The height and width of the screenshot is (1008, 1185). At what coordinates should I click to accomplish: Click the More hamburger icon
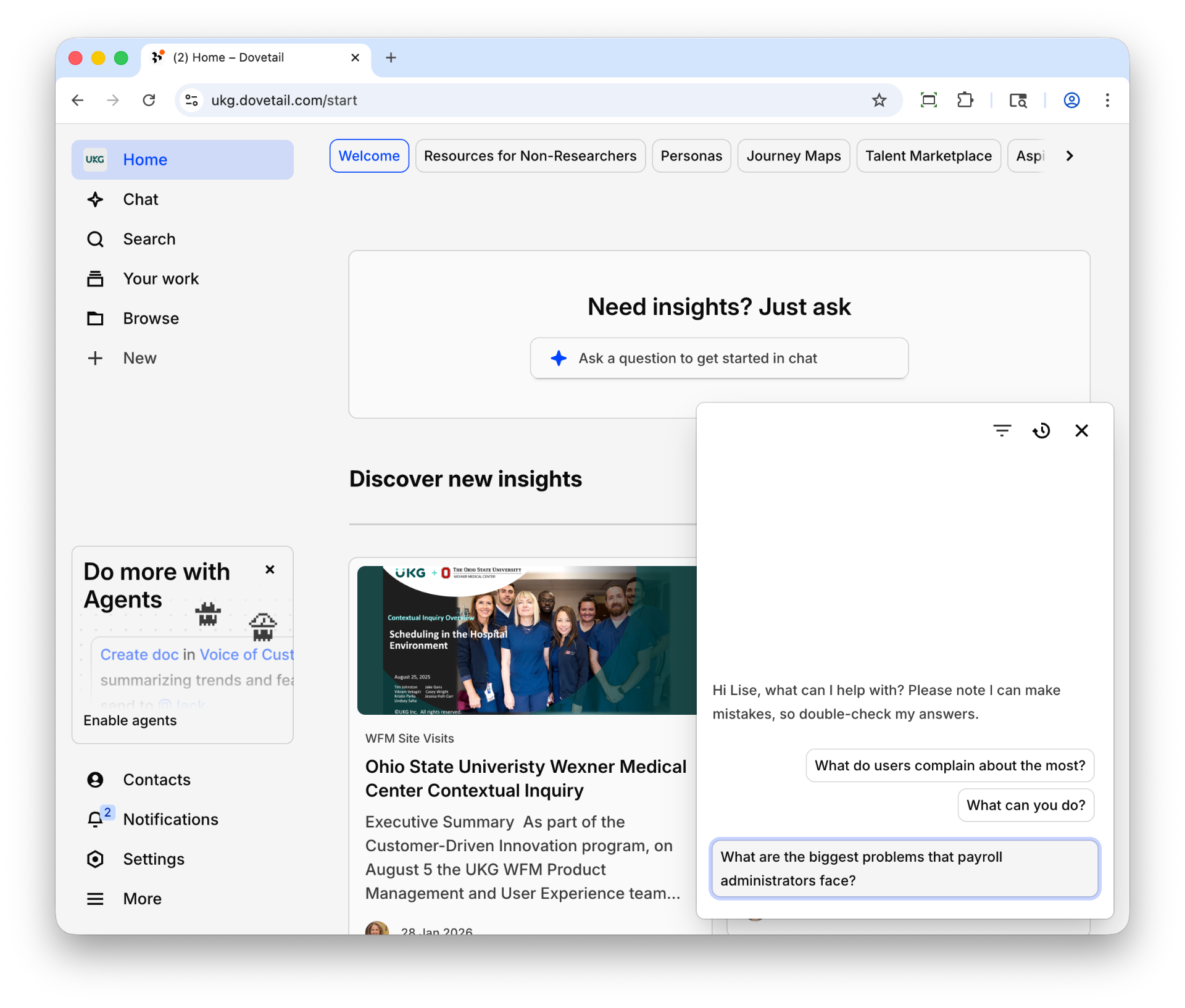95,899
